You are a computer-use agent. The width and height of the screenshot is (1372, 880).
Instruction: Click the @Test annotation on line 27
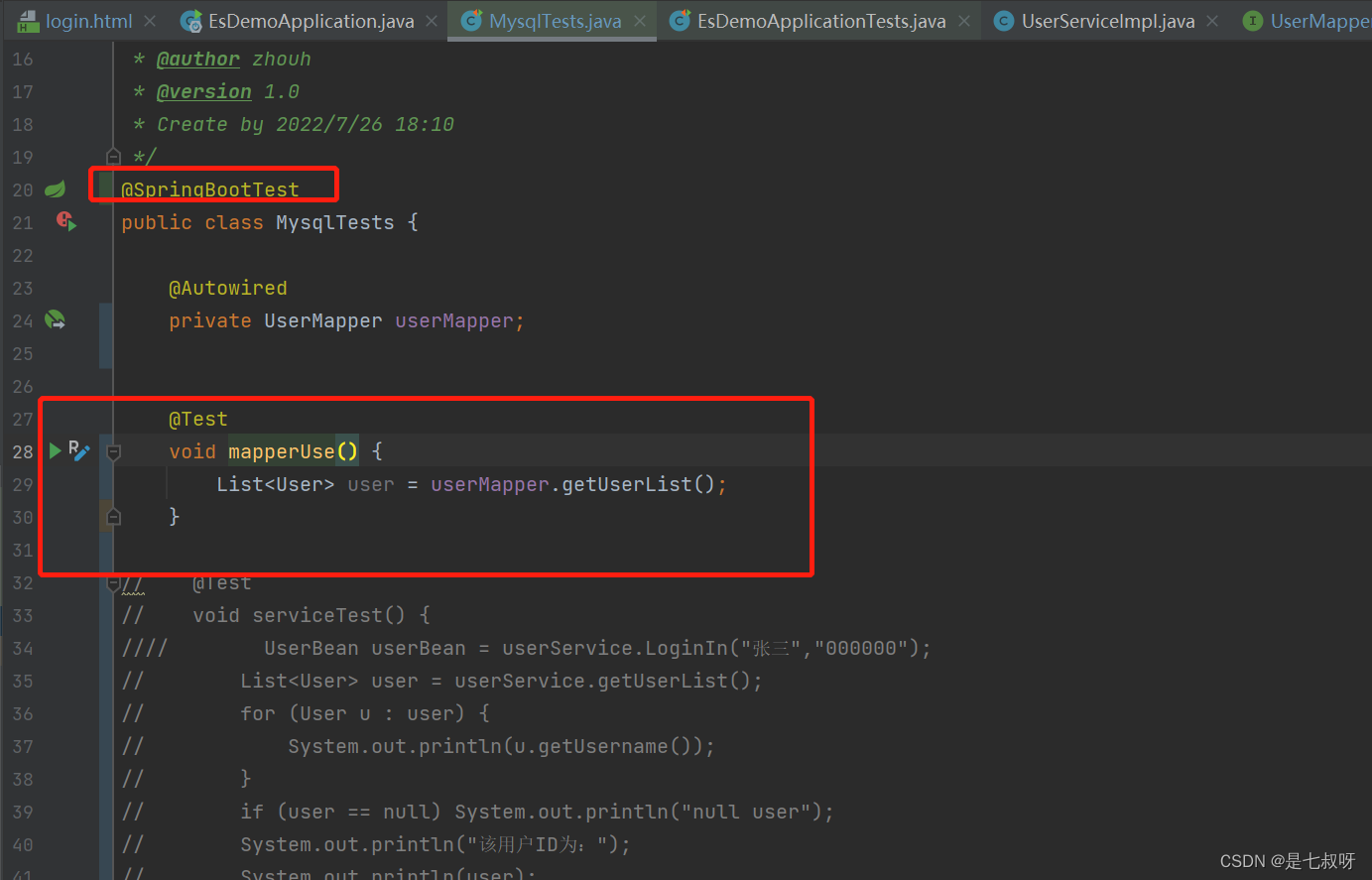[x=197, y=419]
